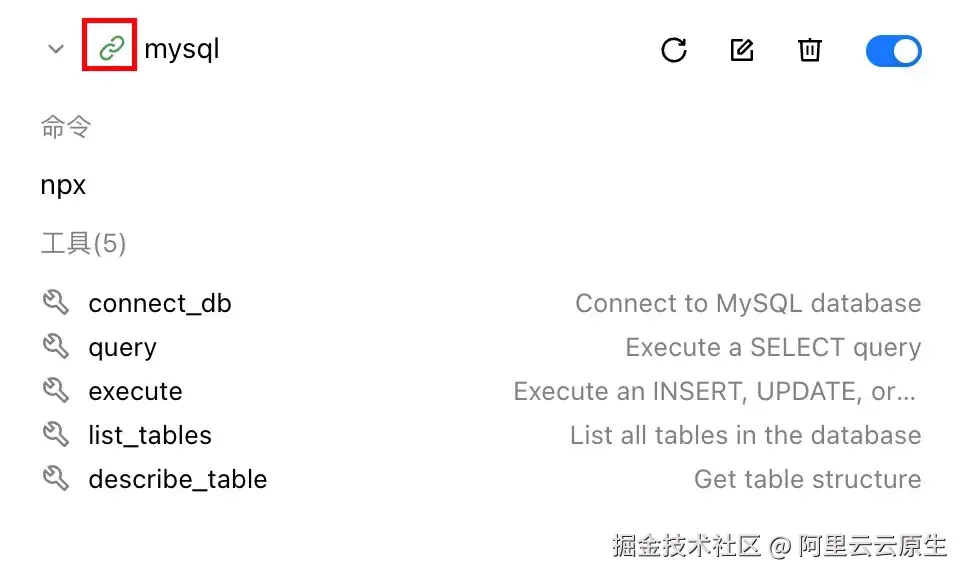The height and width of the screenshot is (578, 966).
Task: Select the connect_db tool
Action: [160, 304]
